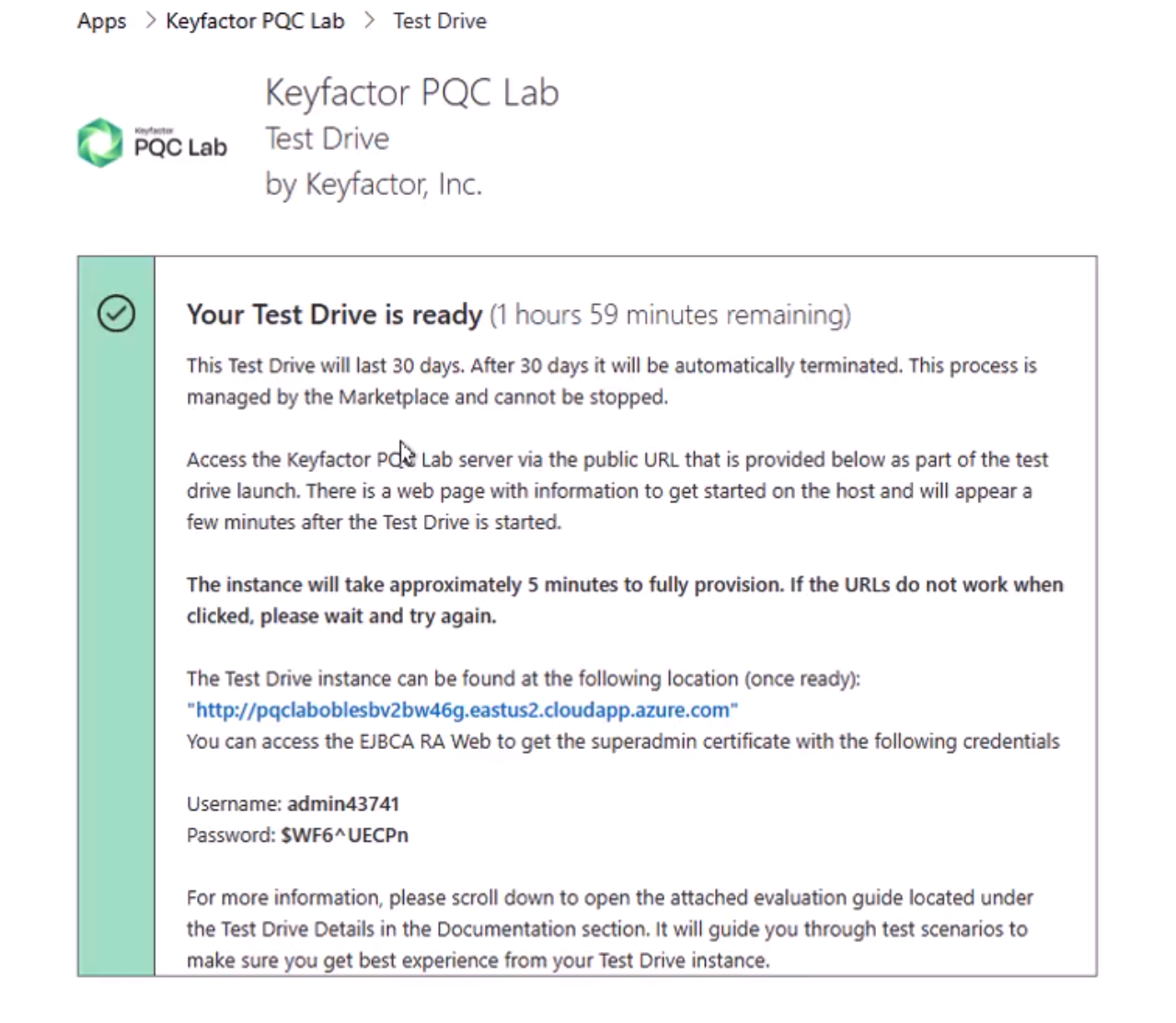Click the Test Drive subtitle under the title
This screenshot has height=1023, width=1176.
point(327,138)
